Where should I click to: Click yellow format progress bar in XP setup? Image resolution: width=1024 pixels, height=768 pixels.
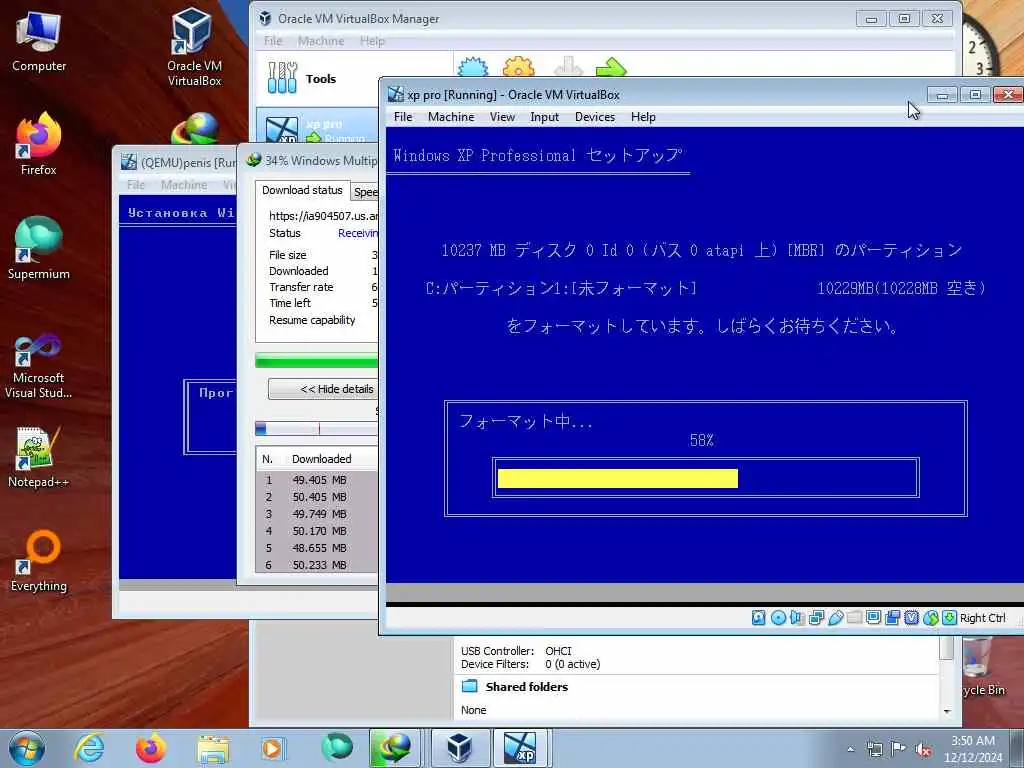click(618, 478)
